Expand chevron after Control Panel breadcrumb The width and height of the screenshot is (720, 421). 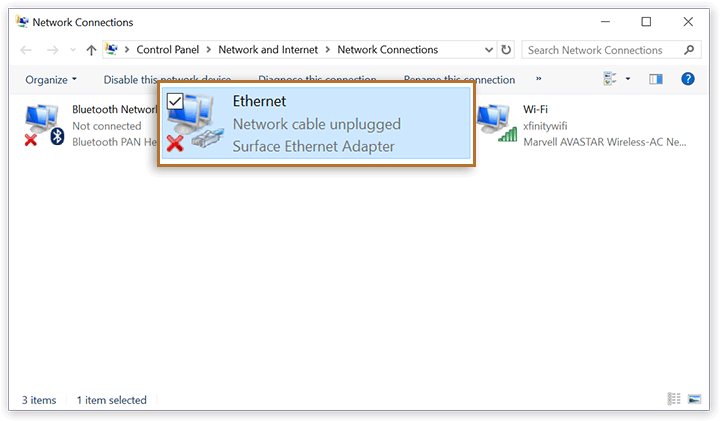[x=208, y=50]
